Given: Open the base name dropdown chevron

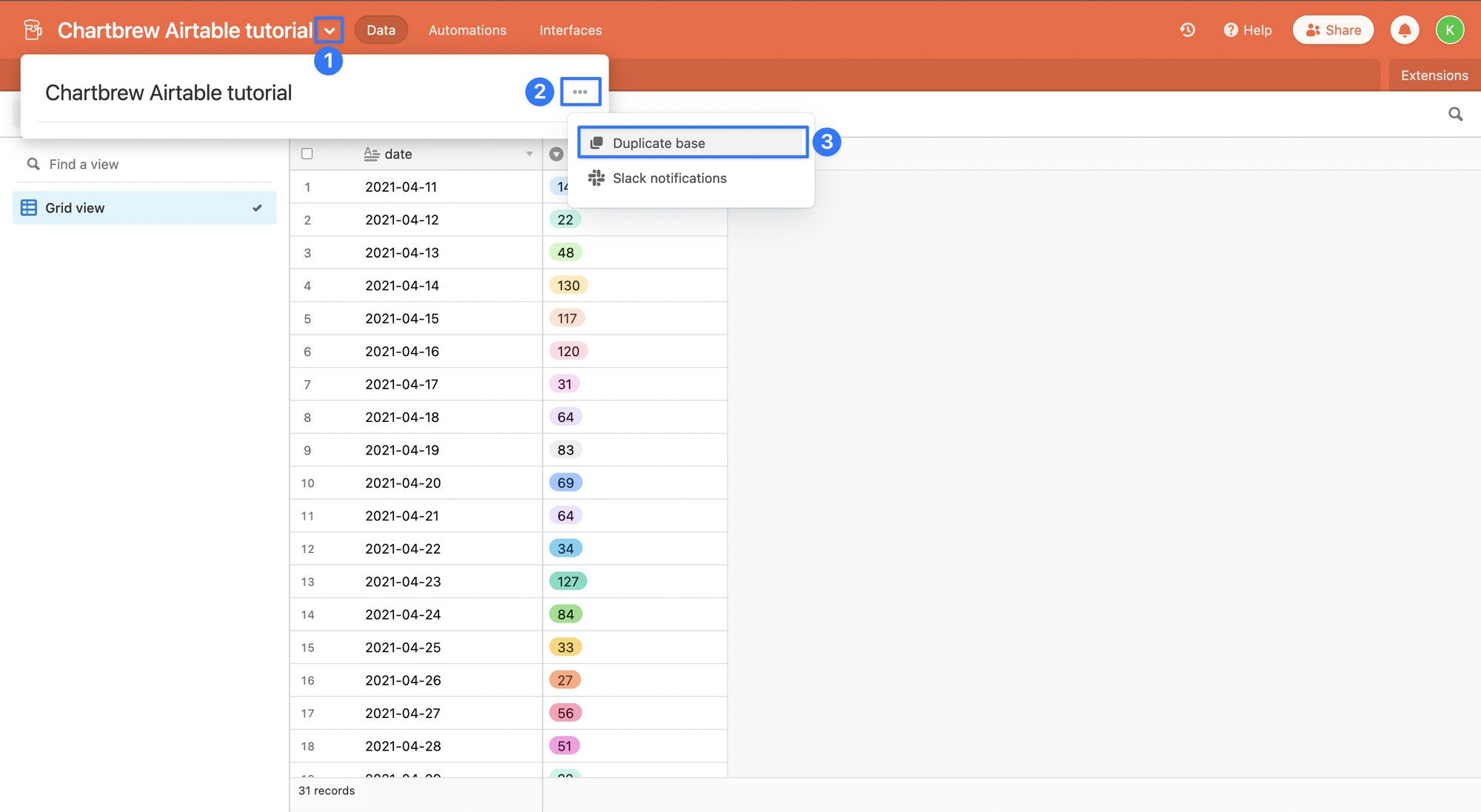Looking at the screenshot, I should [x=331, y=30].
